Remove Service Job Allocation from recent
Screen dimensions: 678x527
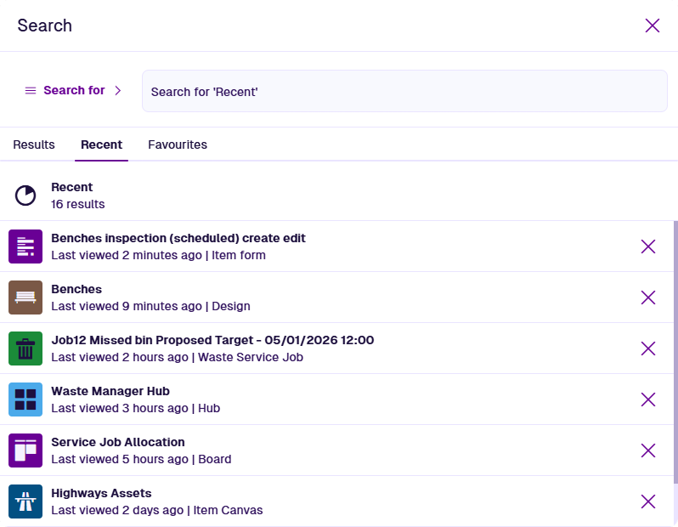tap(648, 450)
